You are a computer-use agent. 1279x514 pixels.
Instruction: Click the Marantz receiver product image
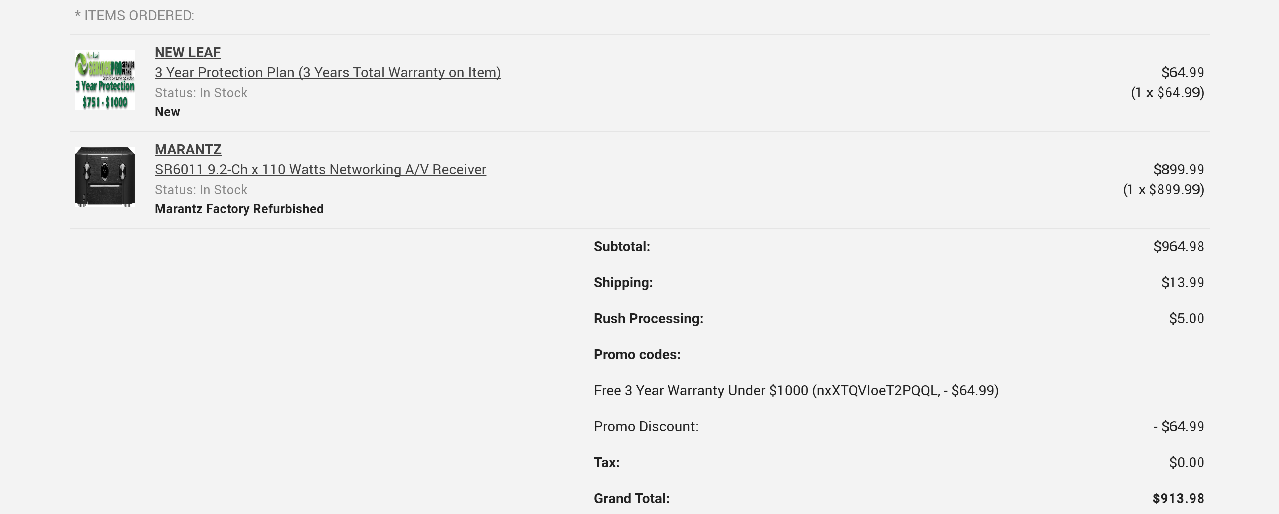[105, 177]
